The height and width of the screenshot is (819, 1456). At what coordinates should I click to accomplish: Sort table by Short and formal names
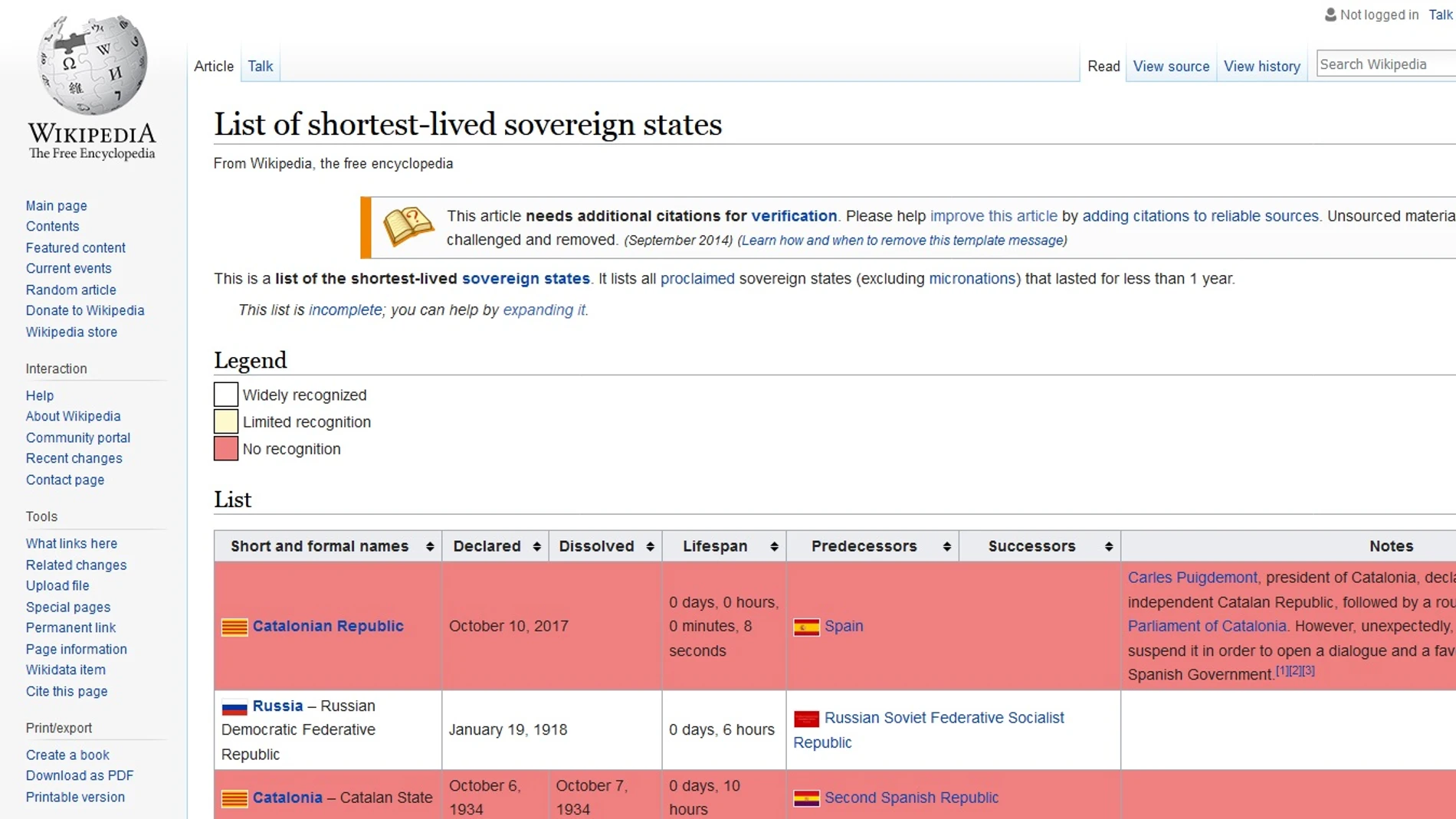tap(430, 546)
